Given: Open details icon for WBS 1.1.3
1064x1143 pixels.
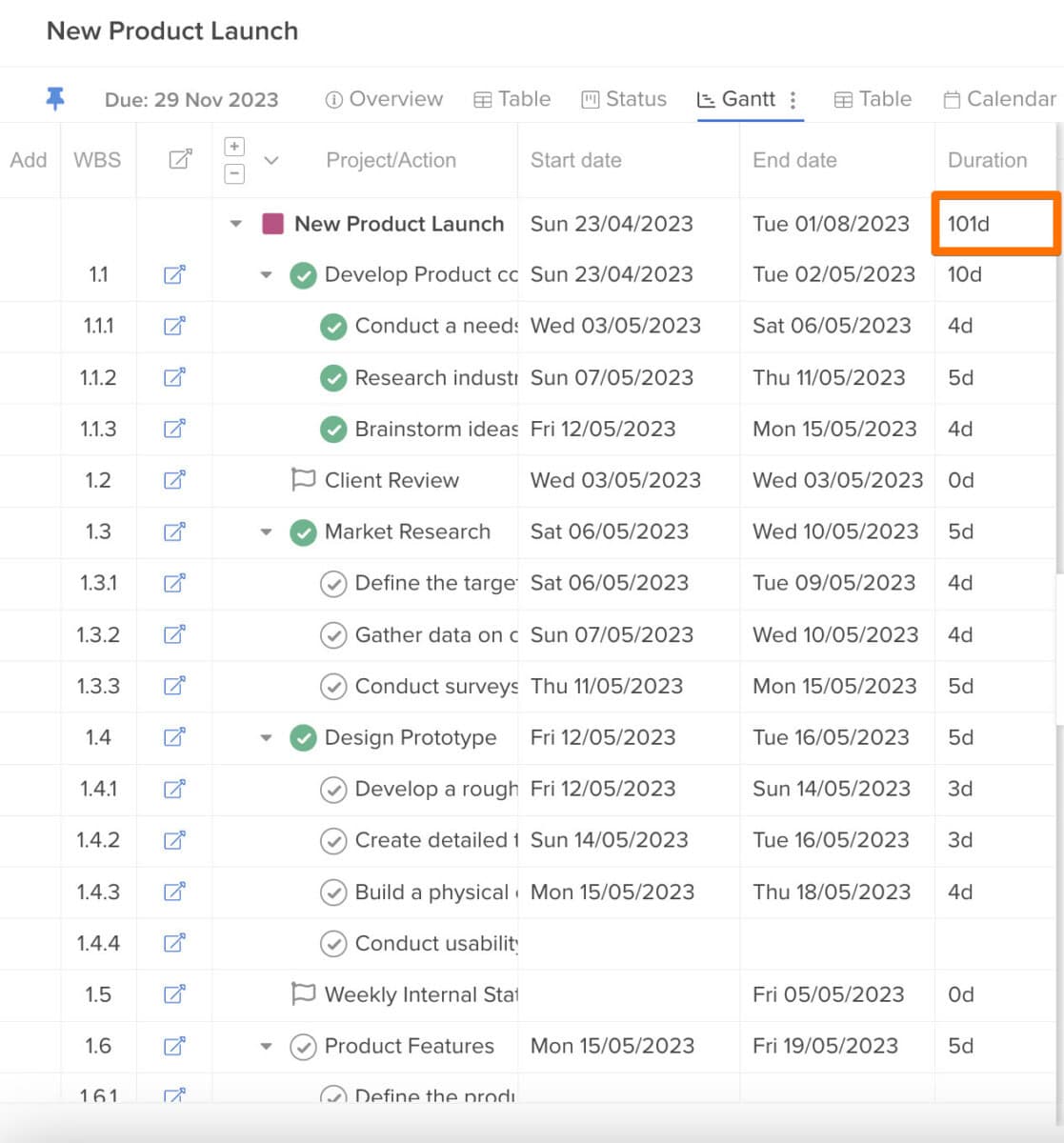Looking at the screenshot, I should 174,429.
